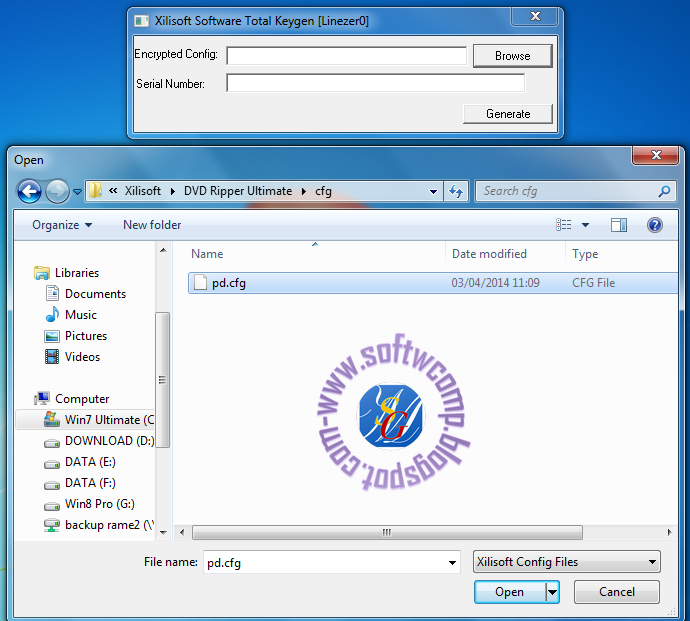Select Computer in the navigation pane
Image resolution: width=690 pixels, height=621 pixels.
(x=82, y=399)
